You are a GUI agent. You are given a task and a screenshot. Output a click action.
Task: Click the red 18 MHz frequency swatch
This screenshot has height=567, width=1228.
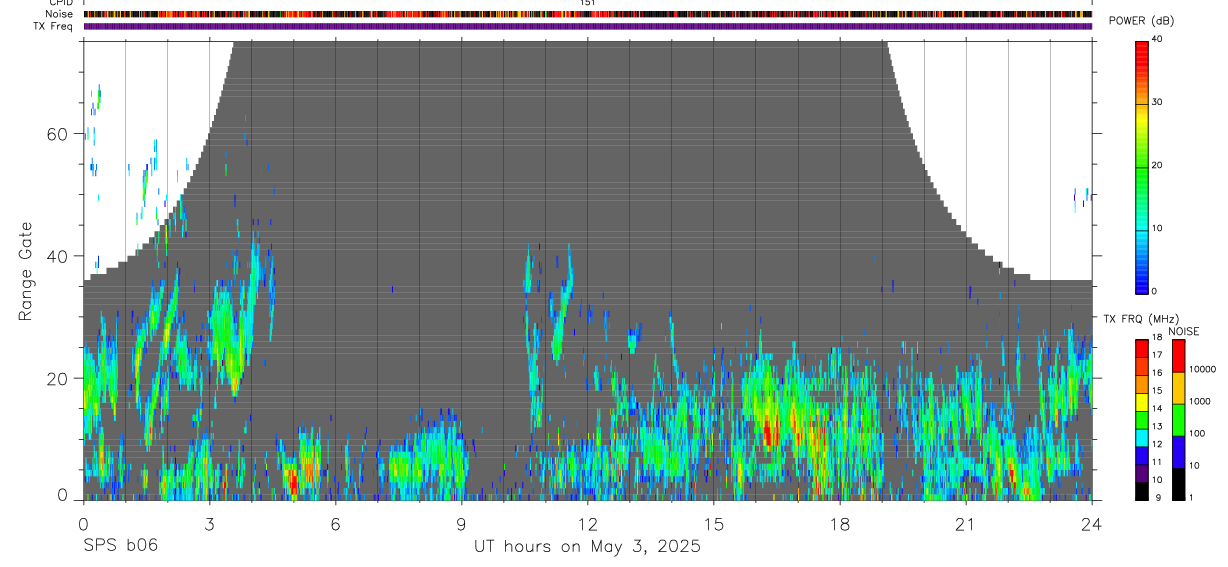[x=1142, y=348]
